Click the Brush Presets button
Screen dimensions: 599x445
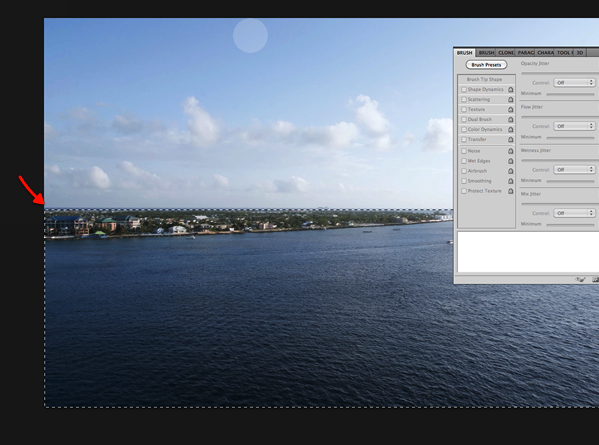pyautogui.click(x=486, y=65)
